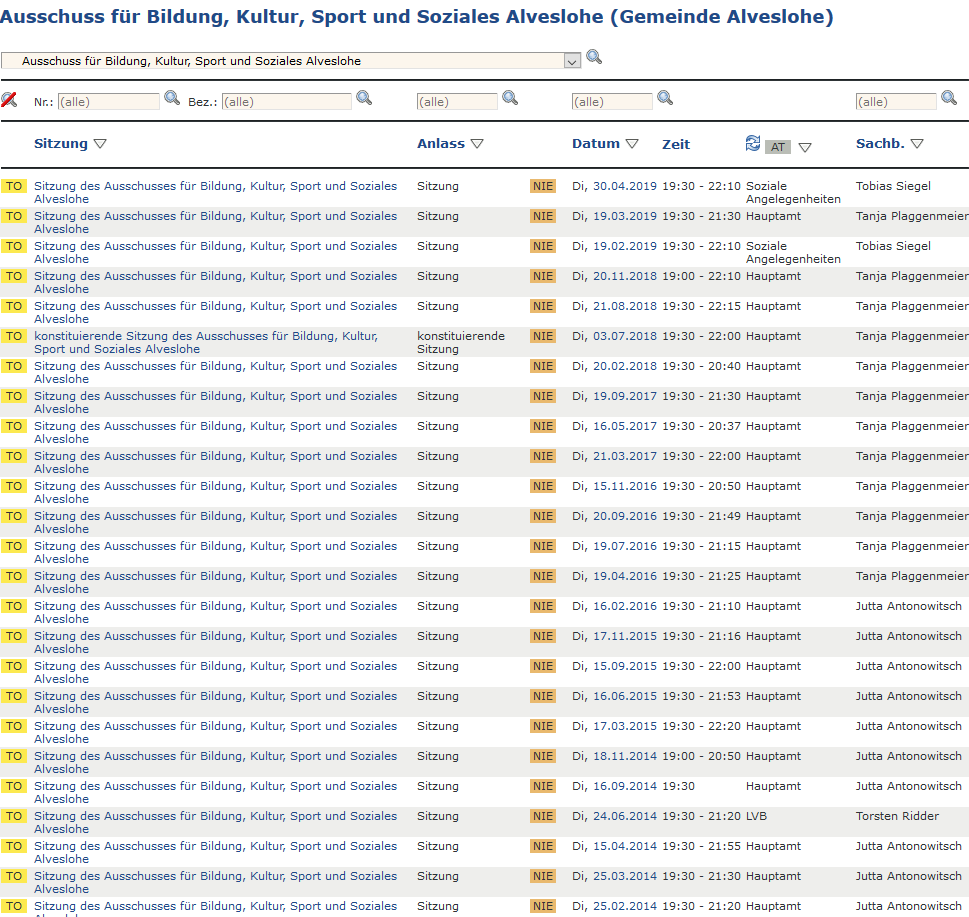Open TO agenda for the 03.07.2018 constituent meeting
969x917 pixels.
(14, 336)
